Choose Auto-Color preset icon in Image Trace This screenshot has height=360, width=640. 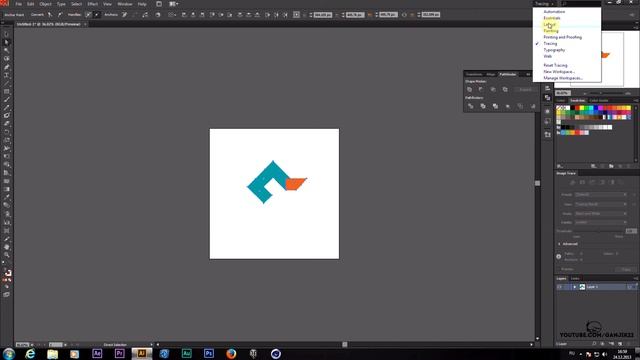(573, 182)
